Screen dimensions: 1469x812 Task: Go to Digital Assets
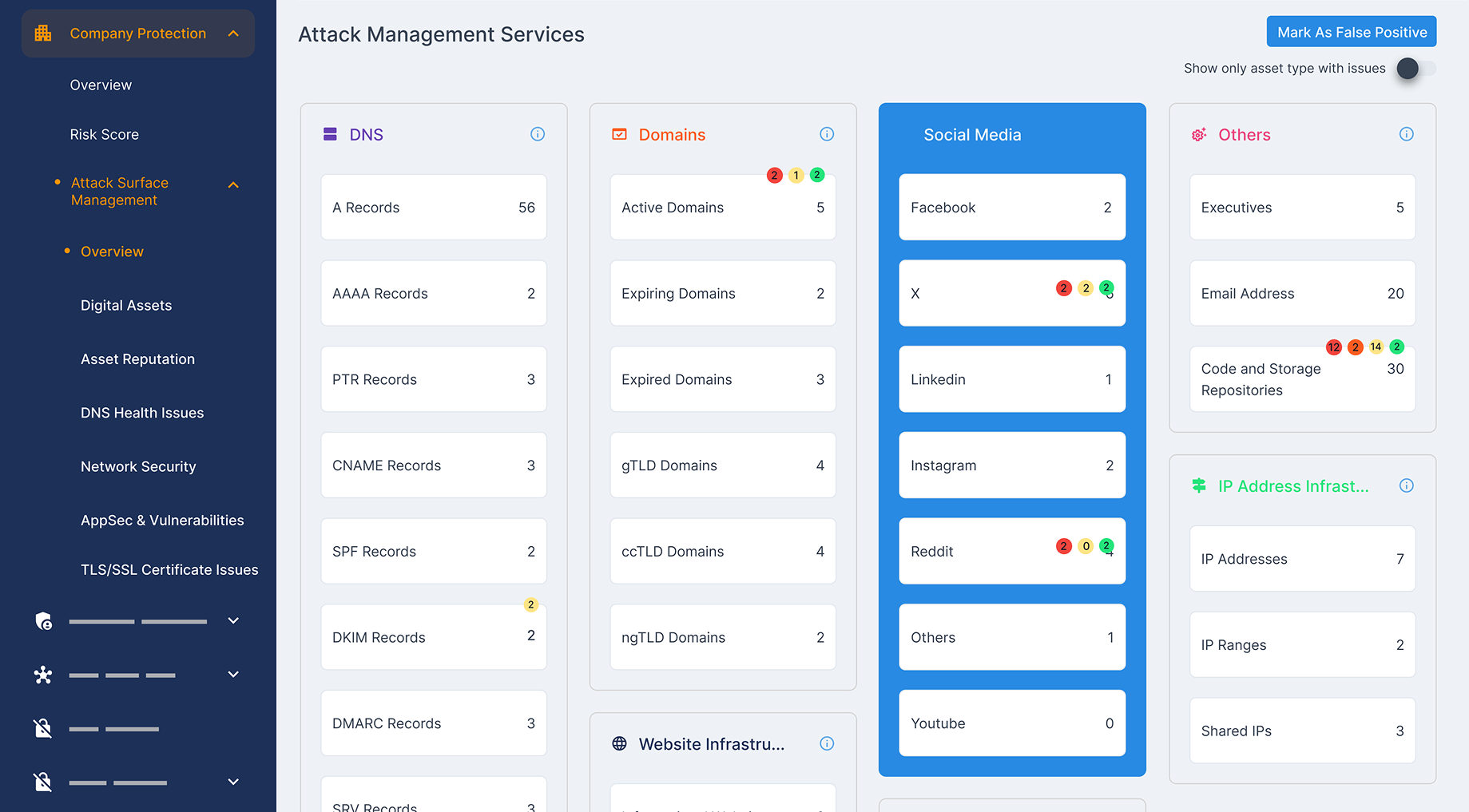(x=126, y=305)
